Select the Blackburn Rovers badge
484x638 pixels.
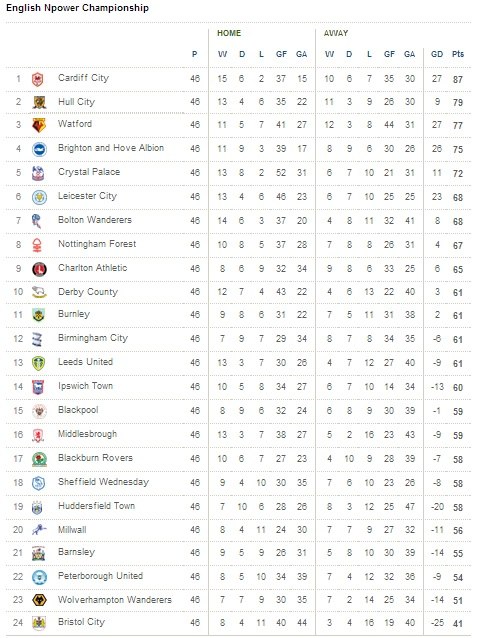coord(39,459)
